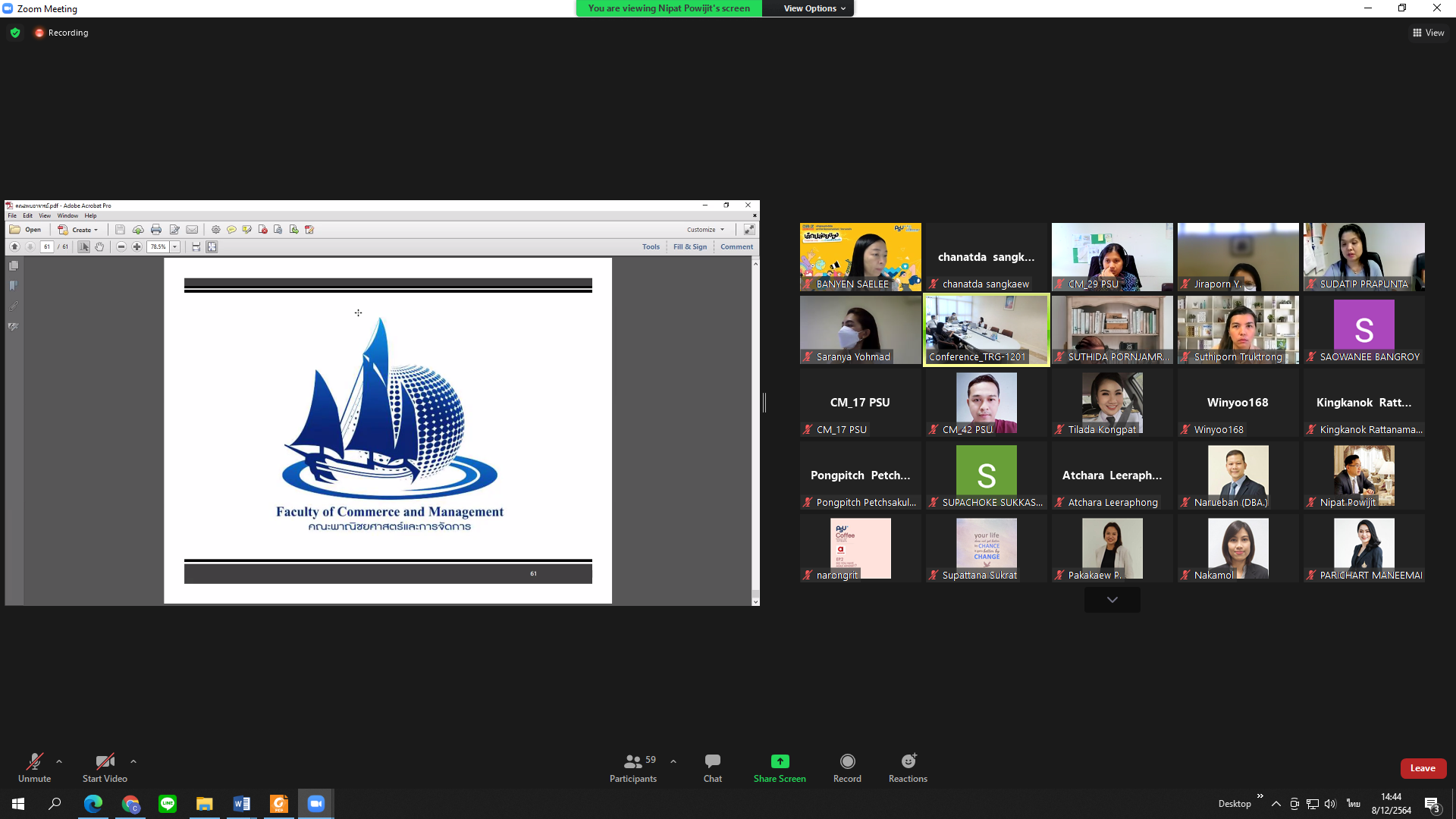Select the SAOWANEE BANGROY participant tile

click(1363, 330)
